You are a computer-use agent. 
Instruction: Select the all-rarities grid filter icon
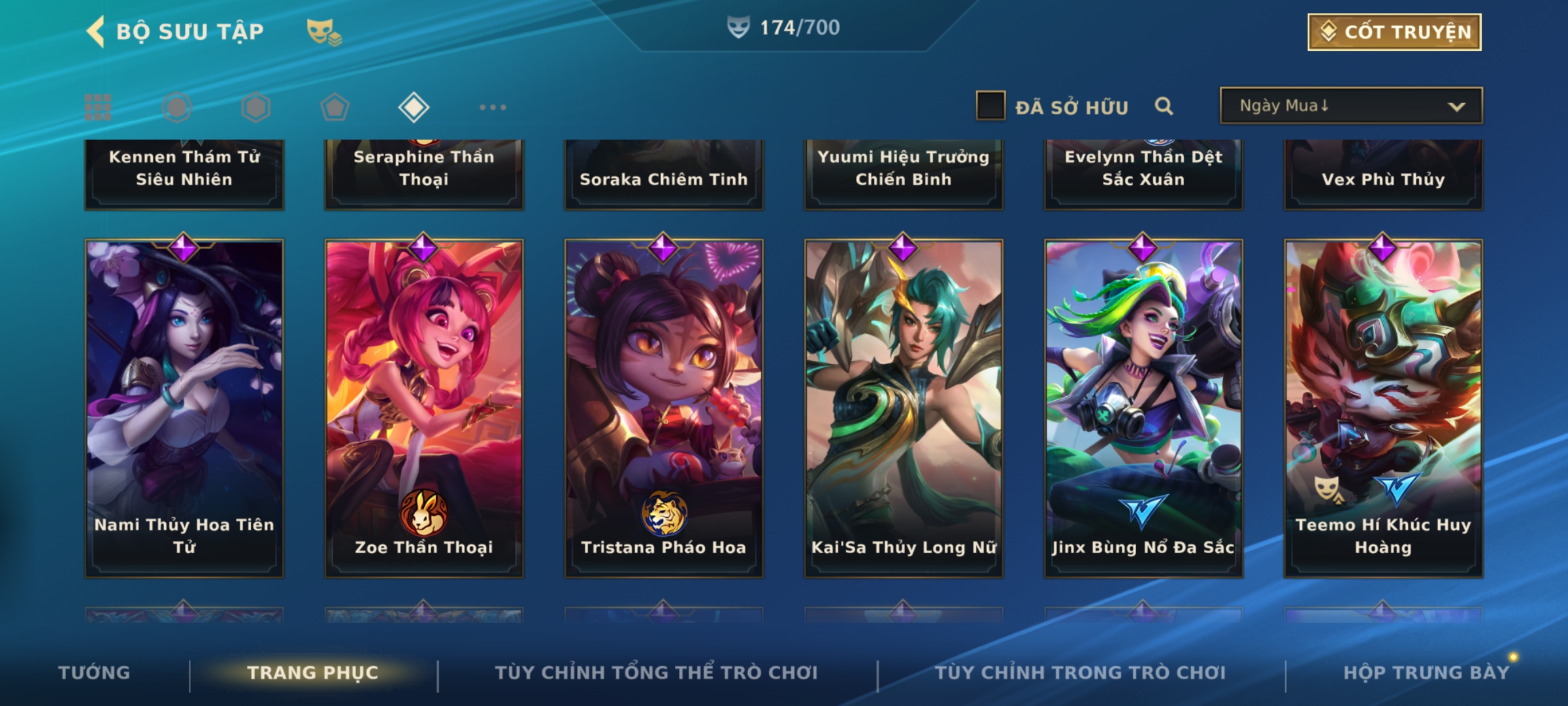pos(98,107)
